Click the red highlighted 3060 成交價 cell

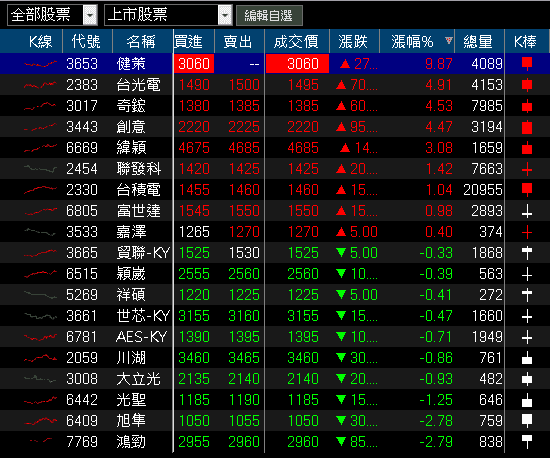pos(297,64)
